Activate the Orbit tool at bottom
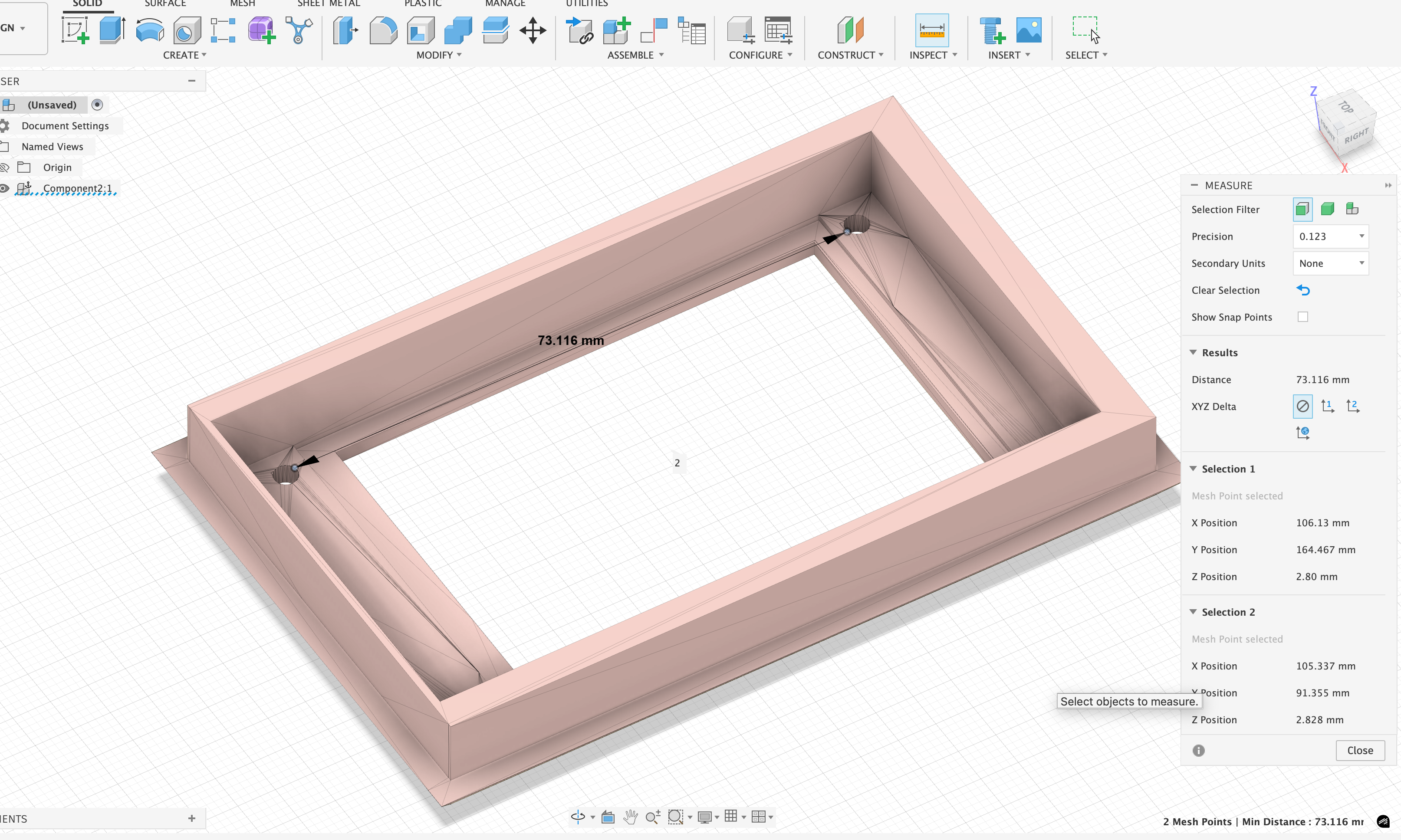This screenshot has height=840, width=1401. point(579,817)
